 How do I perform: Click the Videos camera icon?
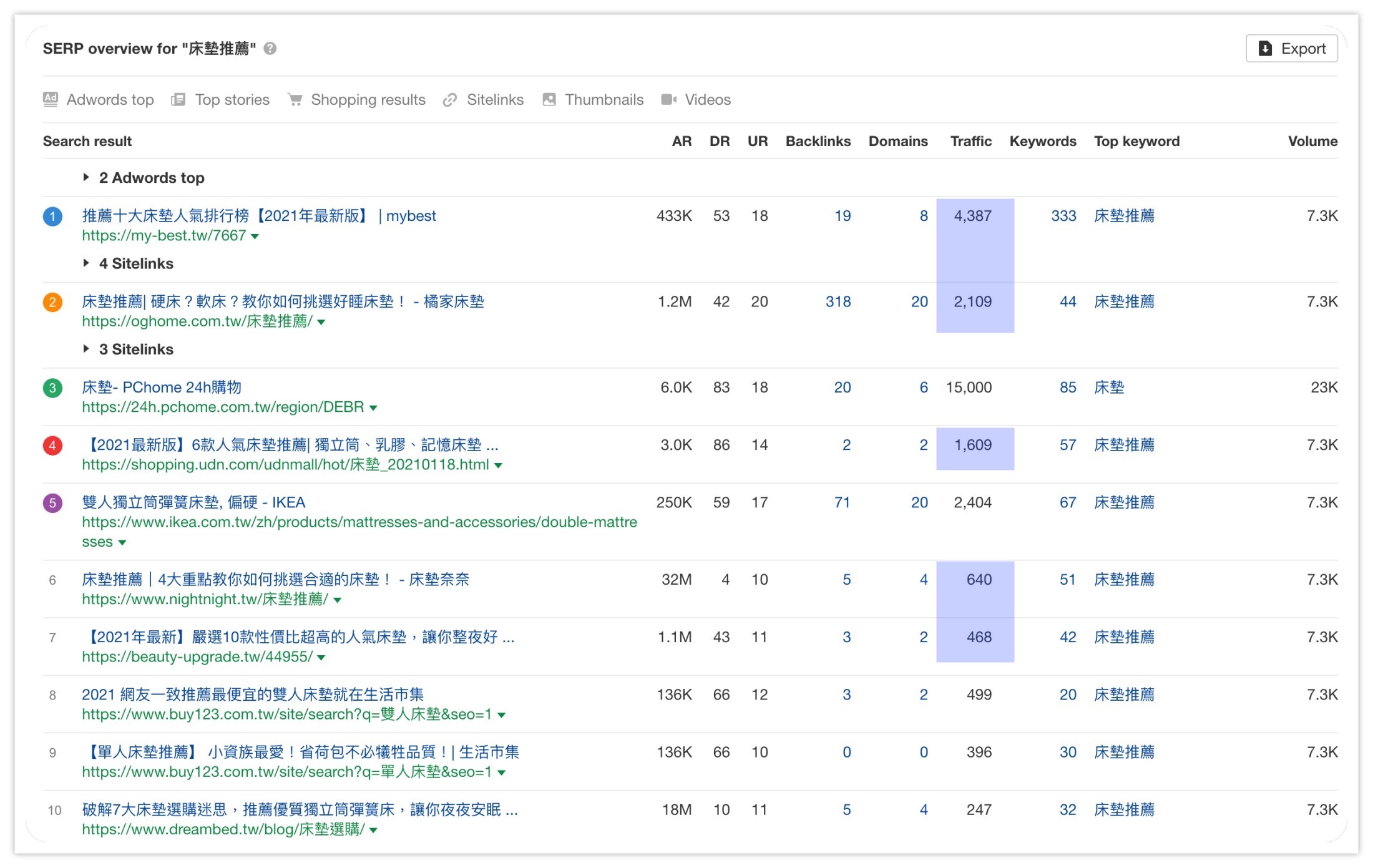[669, 99]
